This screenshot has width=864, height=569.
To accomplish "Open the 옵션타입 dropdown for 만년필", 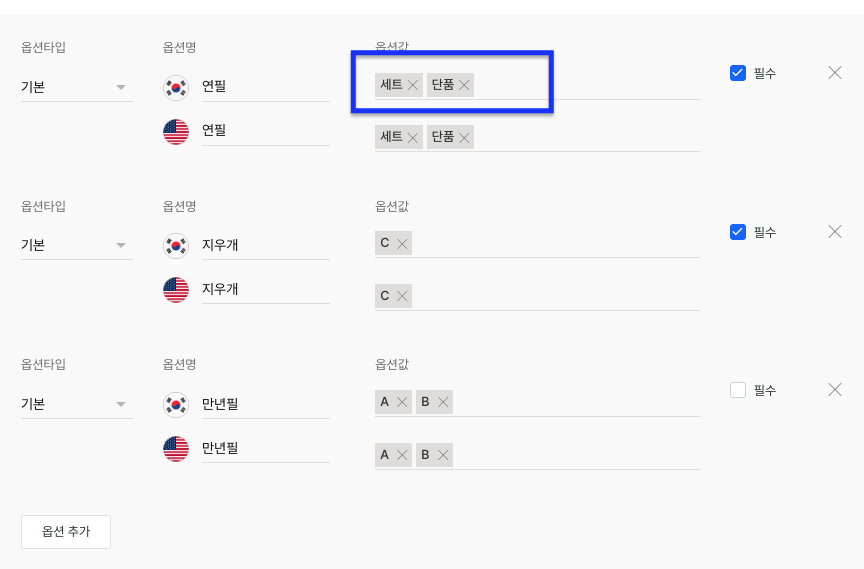I will 76,404.
